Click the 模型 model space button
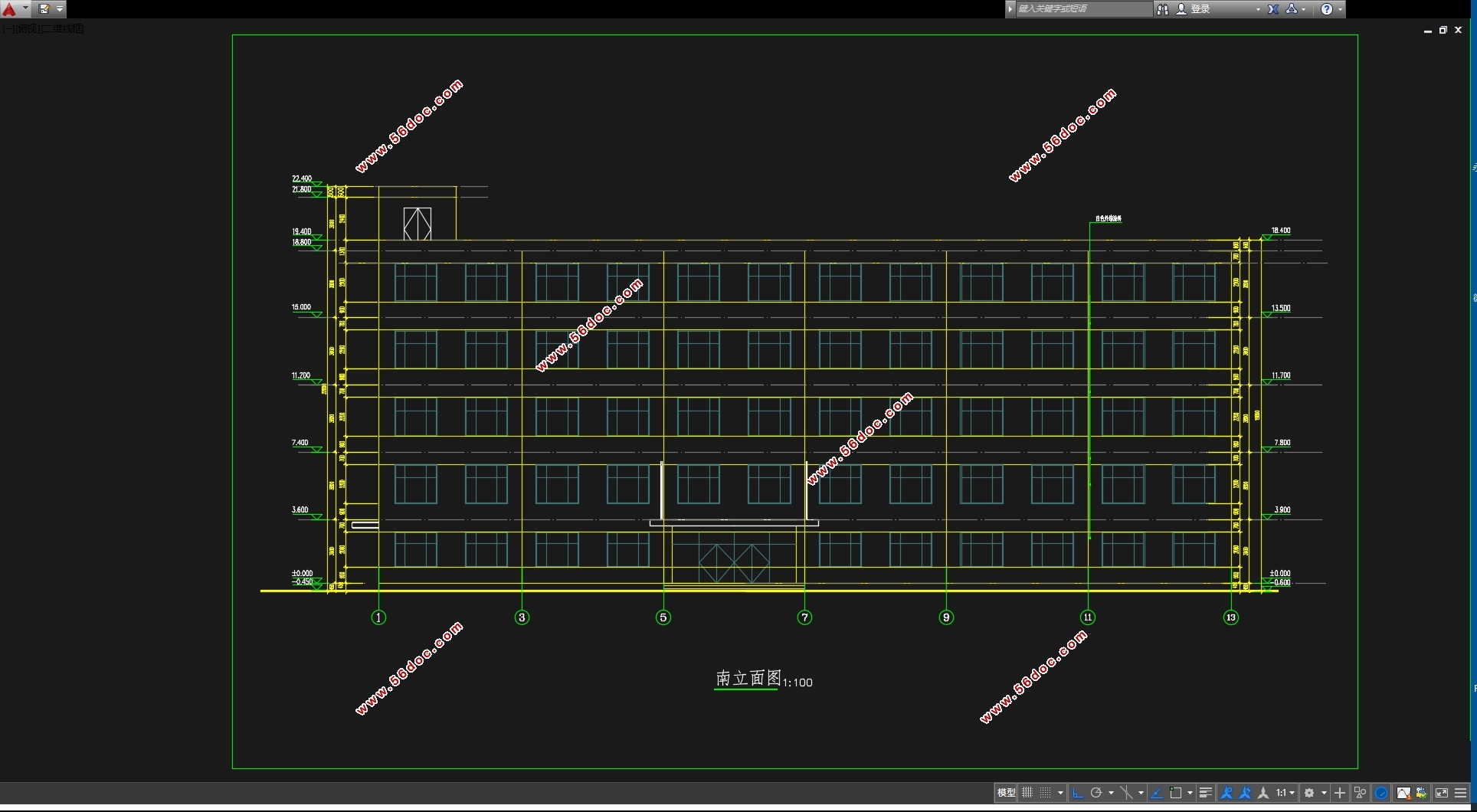 tap(1006, 793)
